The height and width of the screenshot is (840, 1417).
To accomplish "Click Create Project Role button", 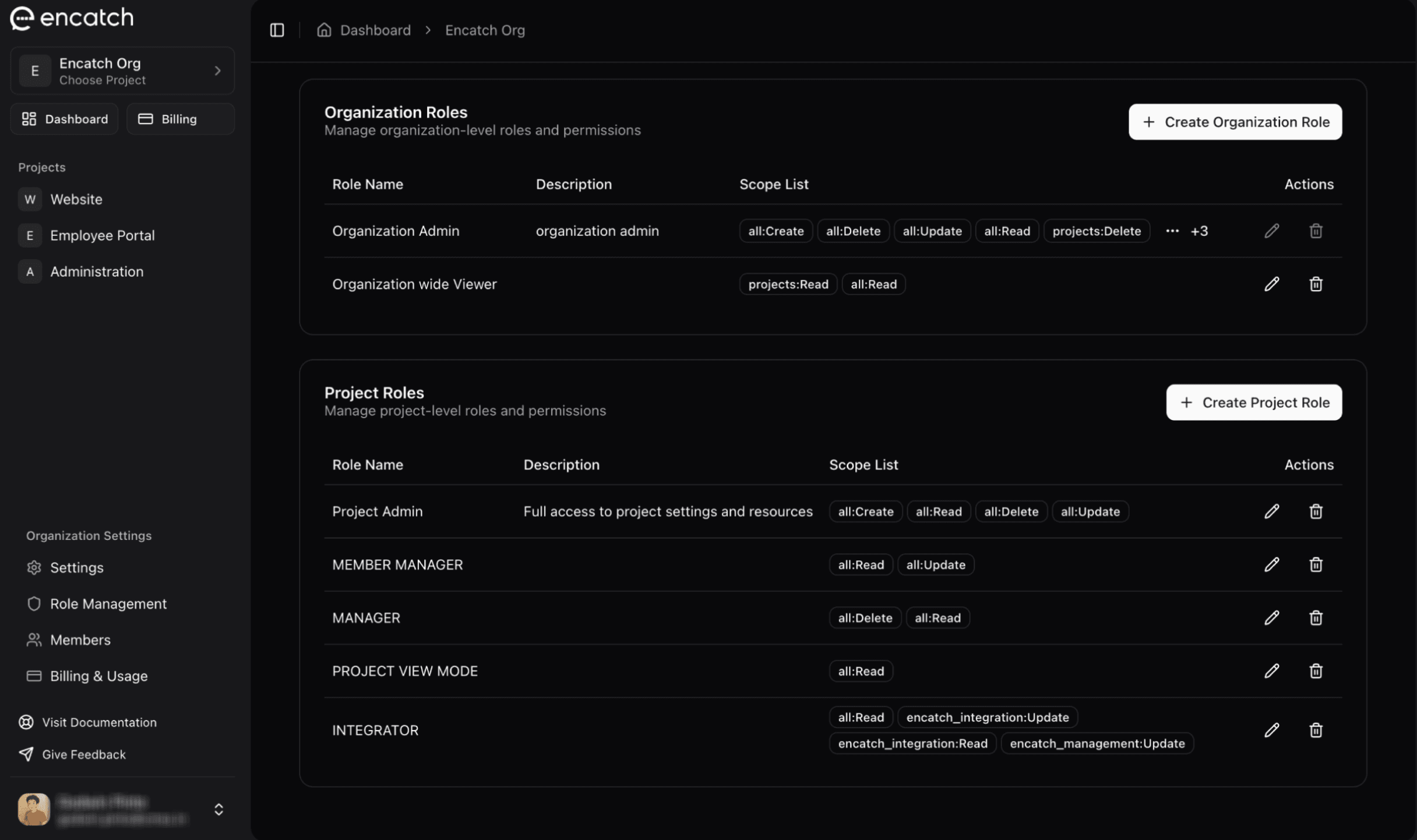I will click(x=1253, y=403).
